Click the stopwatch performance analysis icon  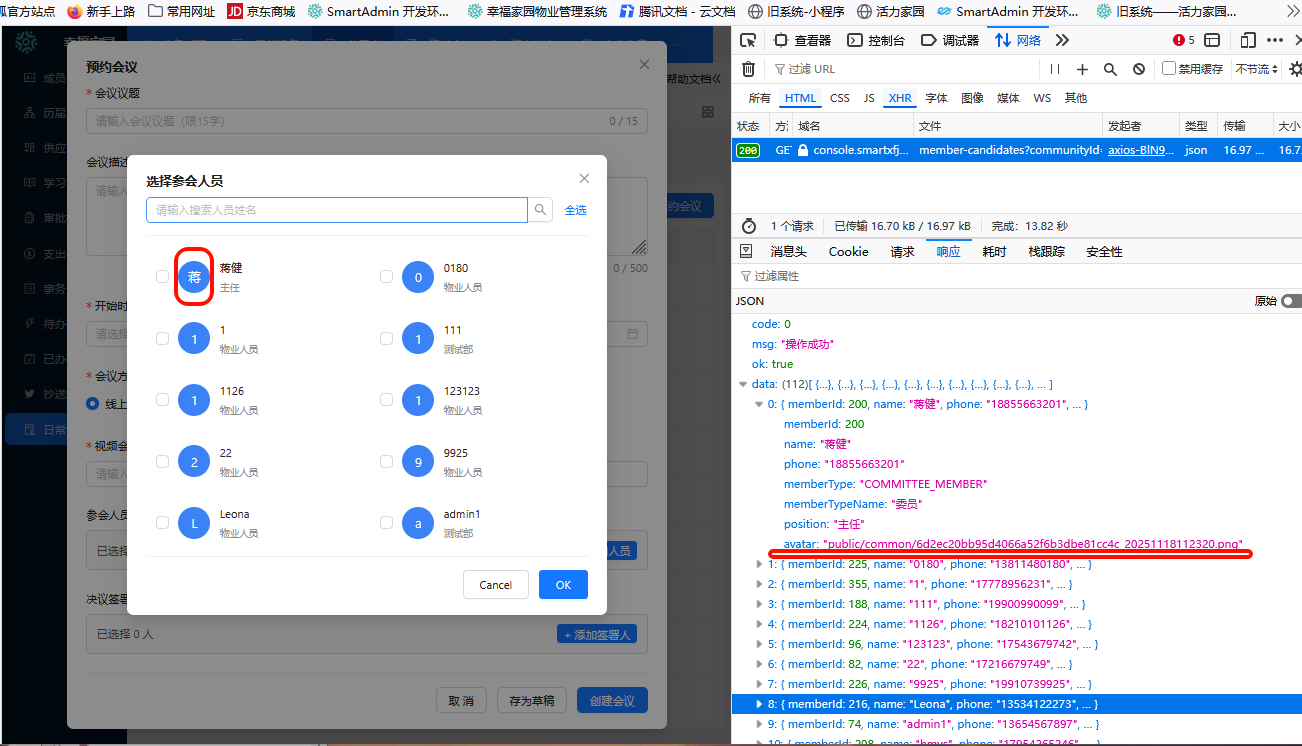tap(748, 226)
